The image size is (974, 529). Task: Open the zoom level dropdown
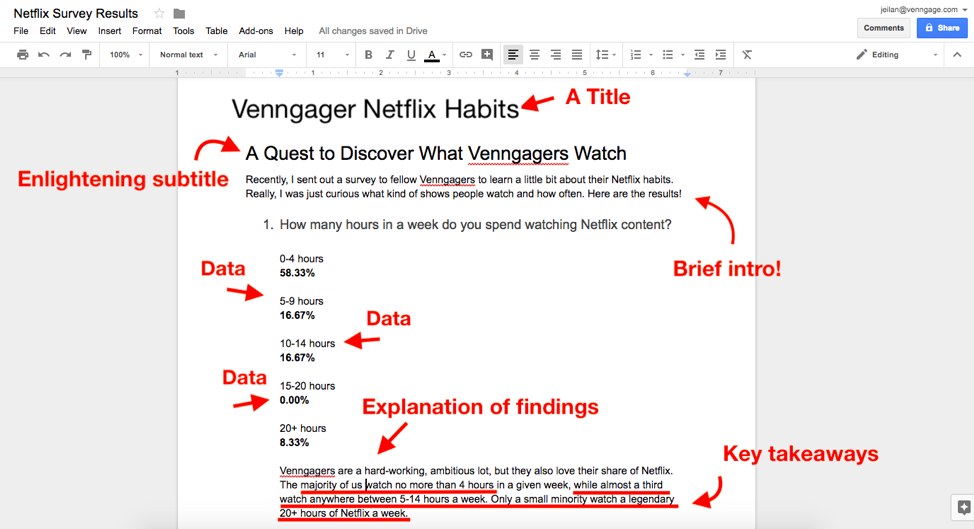[125, 55]
